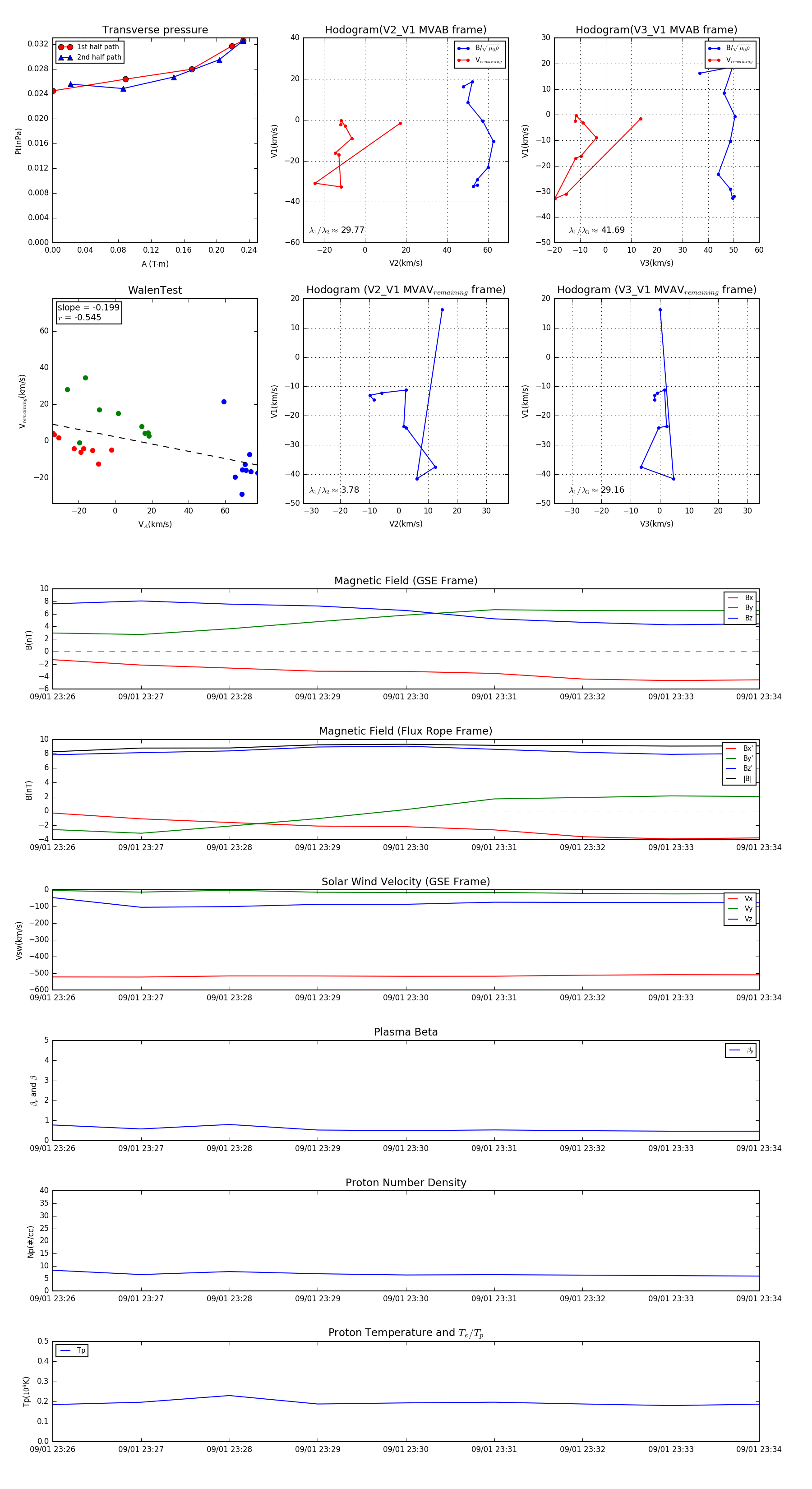Click the eigenvalue ratio text "29.16"

[x=613, y=490]
